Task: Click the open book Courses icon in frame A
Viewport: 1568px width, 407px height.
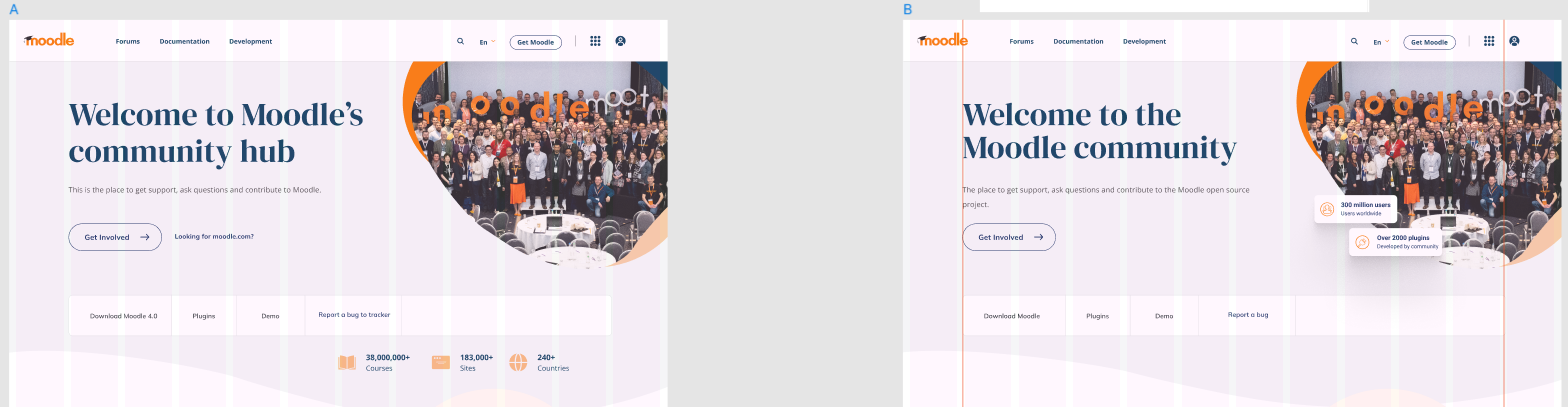Action: [347, 362]
